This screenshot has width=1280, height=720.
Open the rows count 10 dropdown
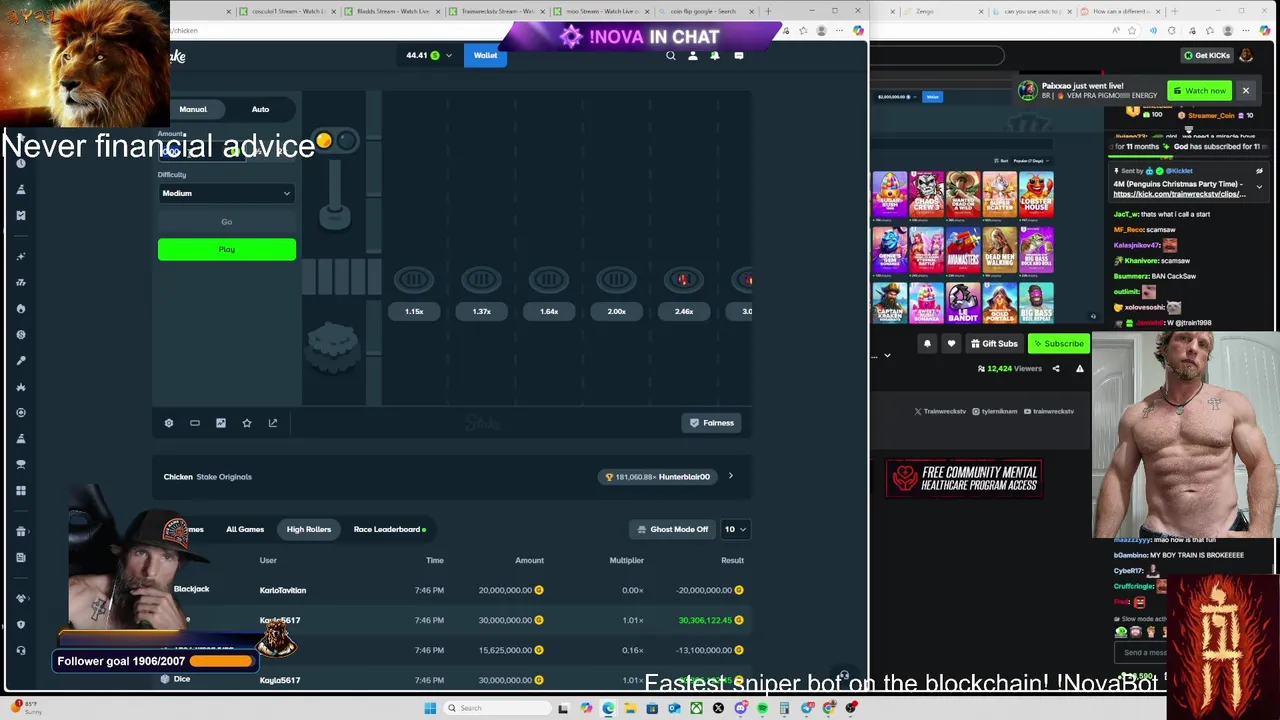[735, 529]
